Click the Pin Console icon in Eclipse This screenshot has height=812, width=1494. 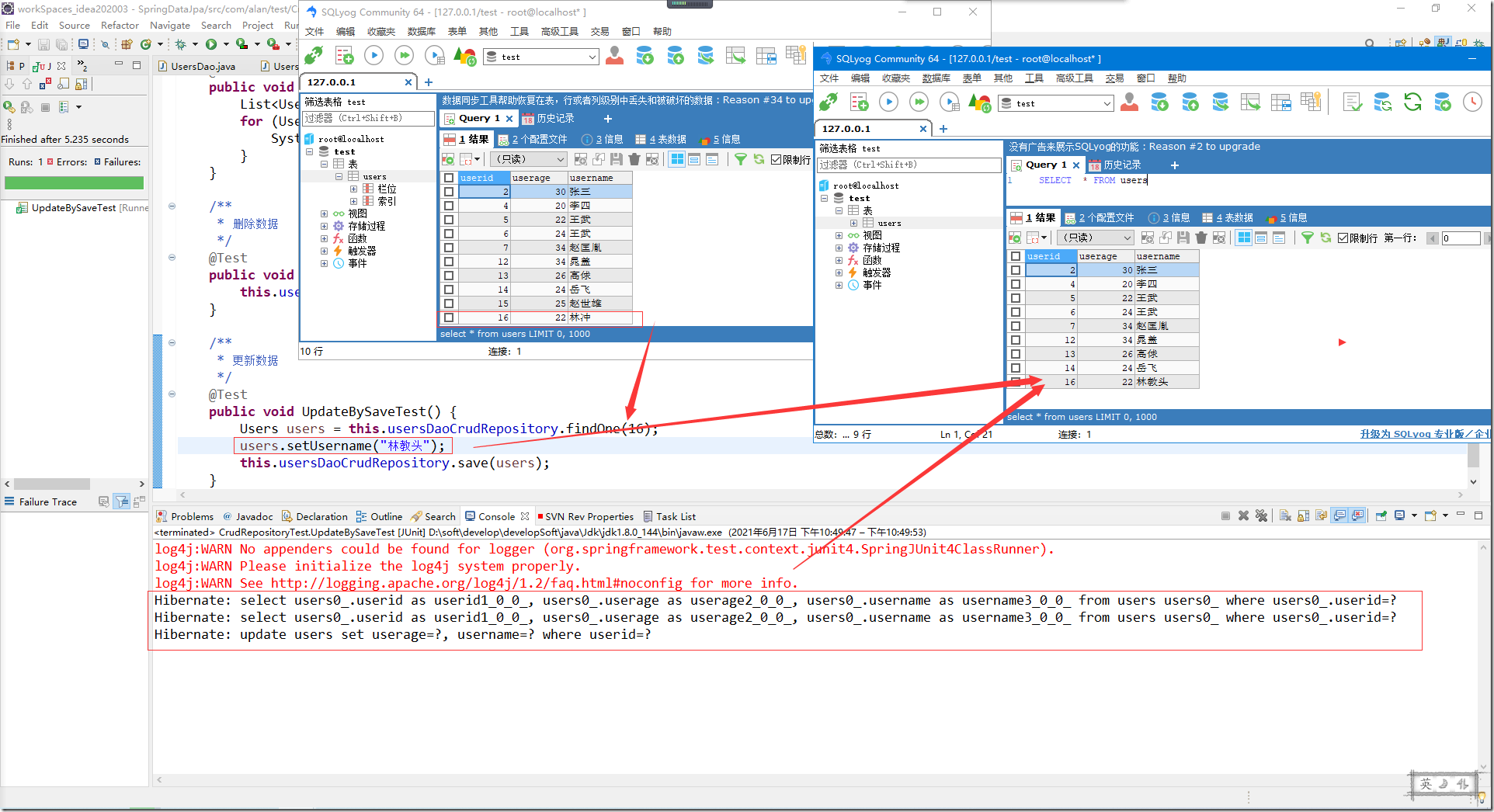coord(1381,516)
